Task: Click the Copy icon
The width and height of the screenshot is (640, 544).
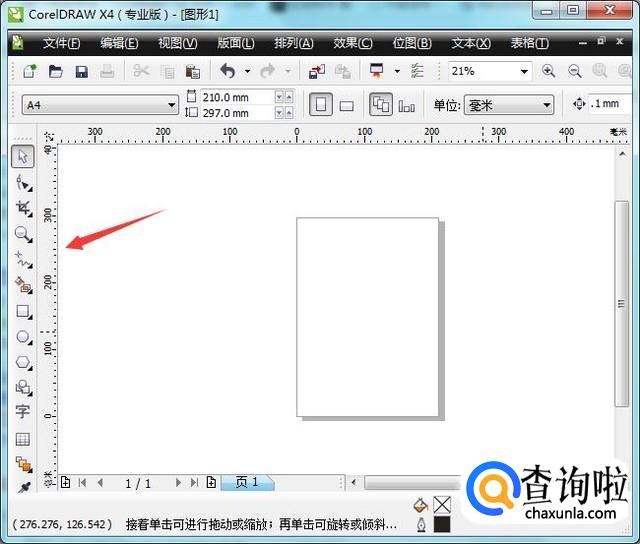Action: (x=167, y=72)
